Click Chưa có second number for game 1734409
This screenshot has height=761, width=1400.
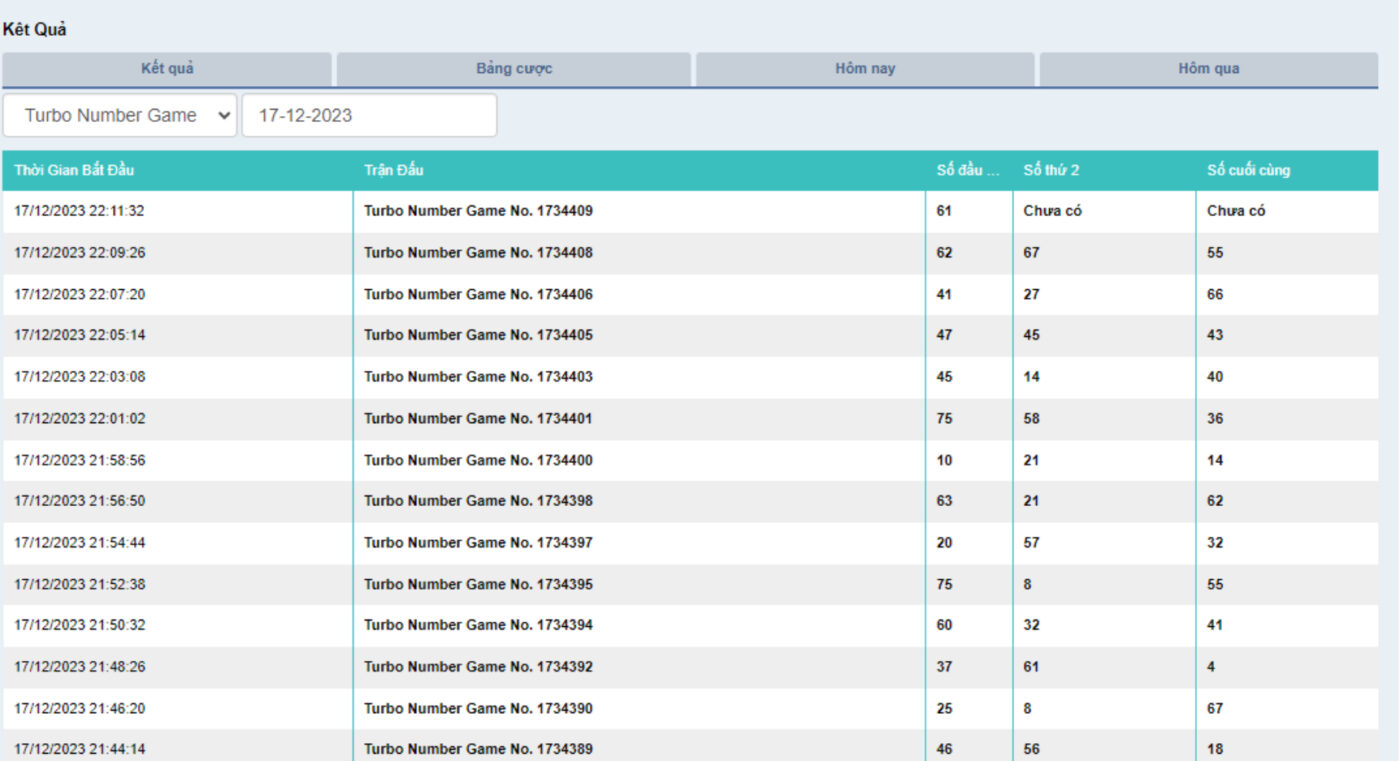coord(1052,211)
